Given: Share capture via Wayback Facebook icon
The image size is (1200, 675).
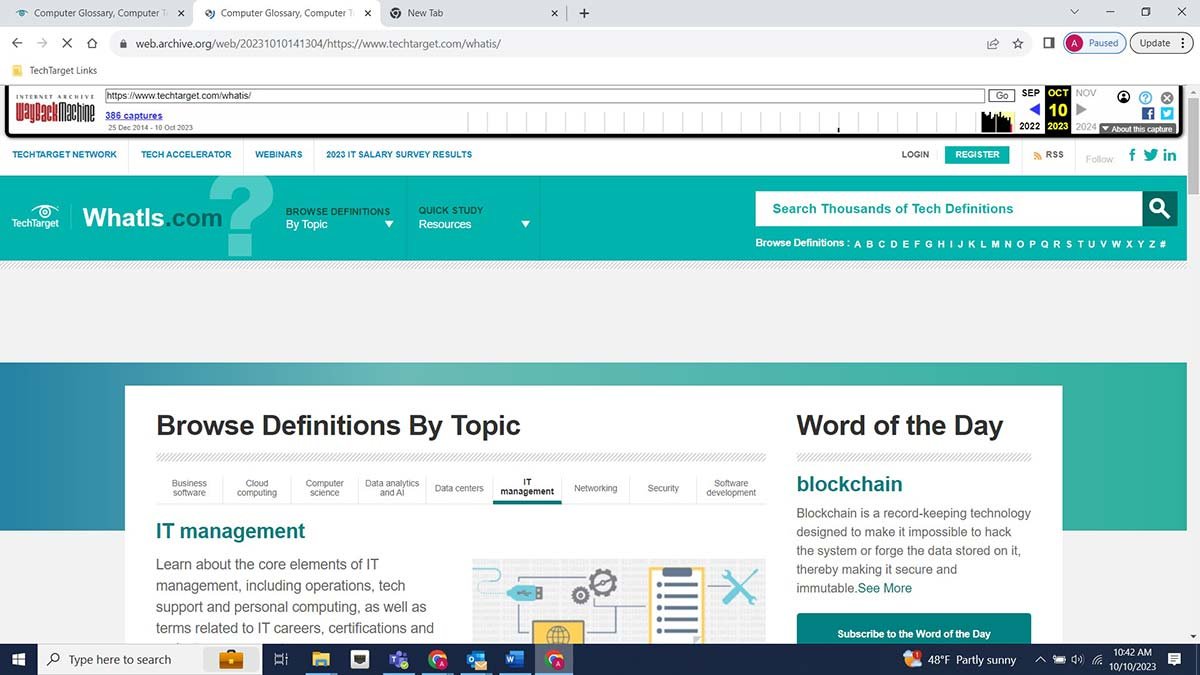Looking at the screenshot, I should (1148, 114).
